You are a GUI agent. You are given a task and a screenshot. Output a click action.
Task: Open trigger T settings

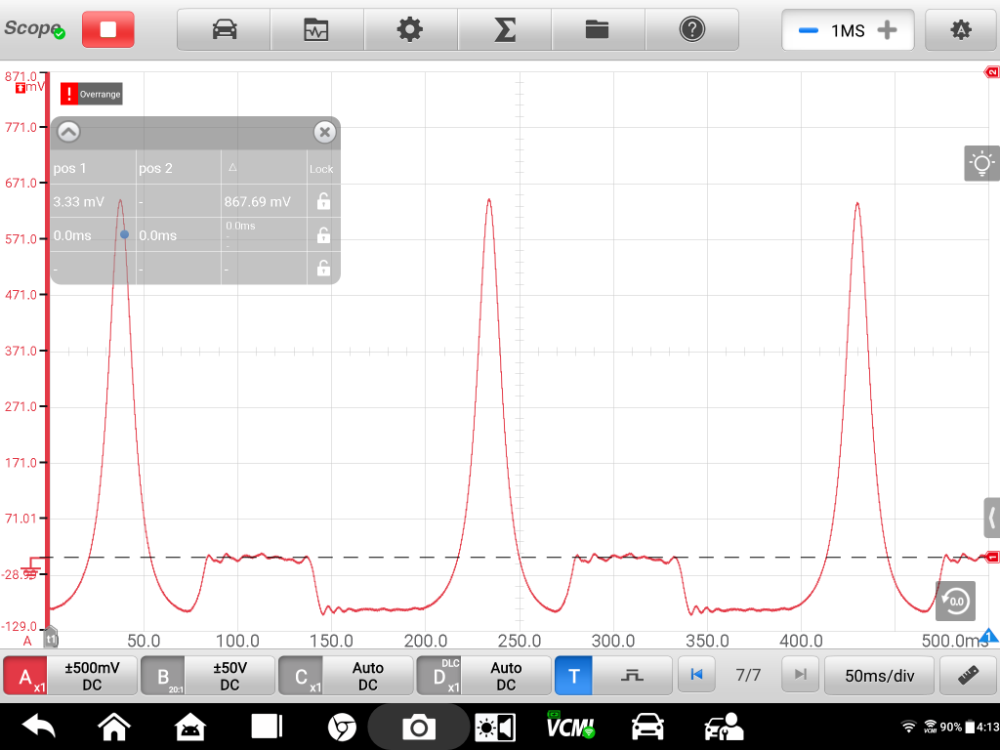pyautogui.click(x=573, y=676)
